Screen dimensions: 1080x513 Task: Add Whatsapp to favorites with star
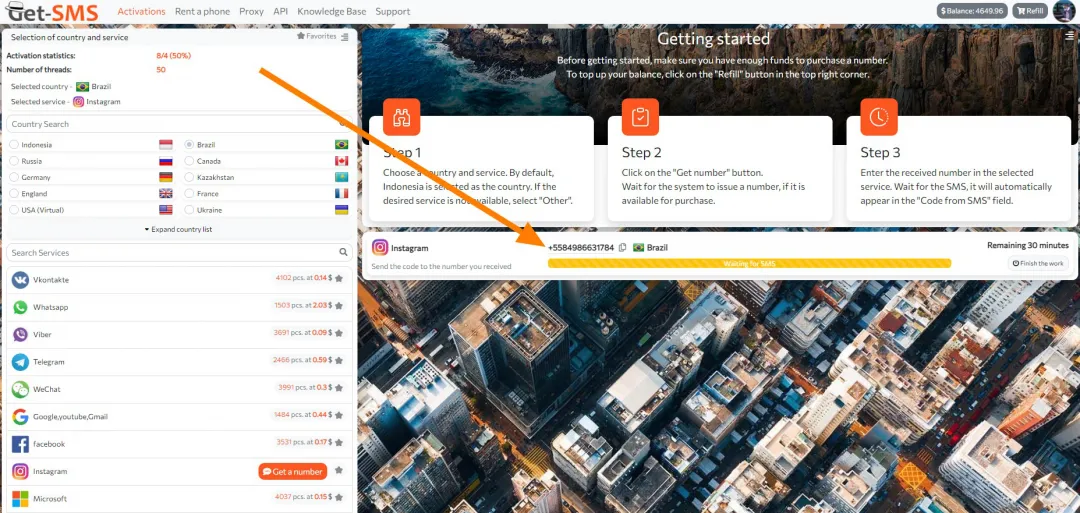pos(339,306)
